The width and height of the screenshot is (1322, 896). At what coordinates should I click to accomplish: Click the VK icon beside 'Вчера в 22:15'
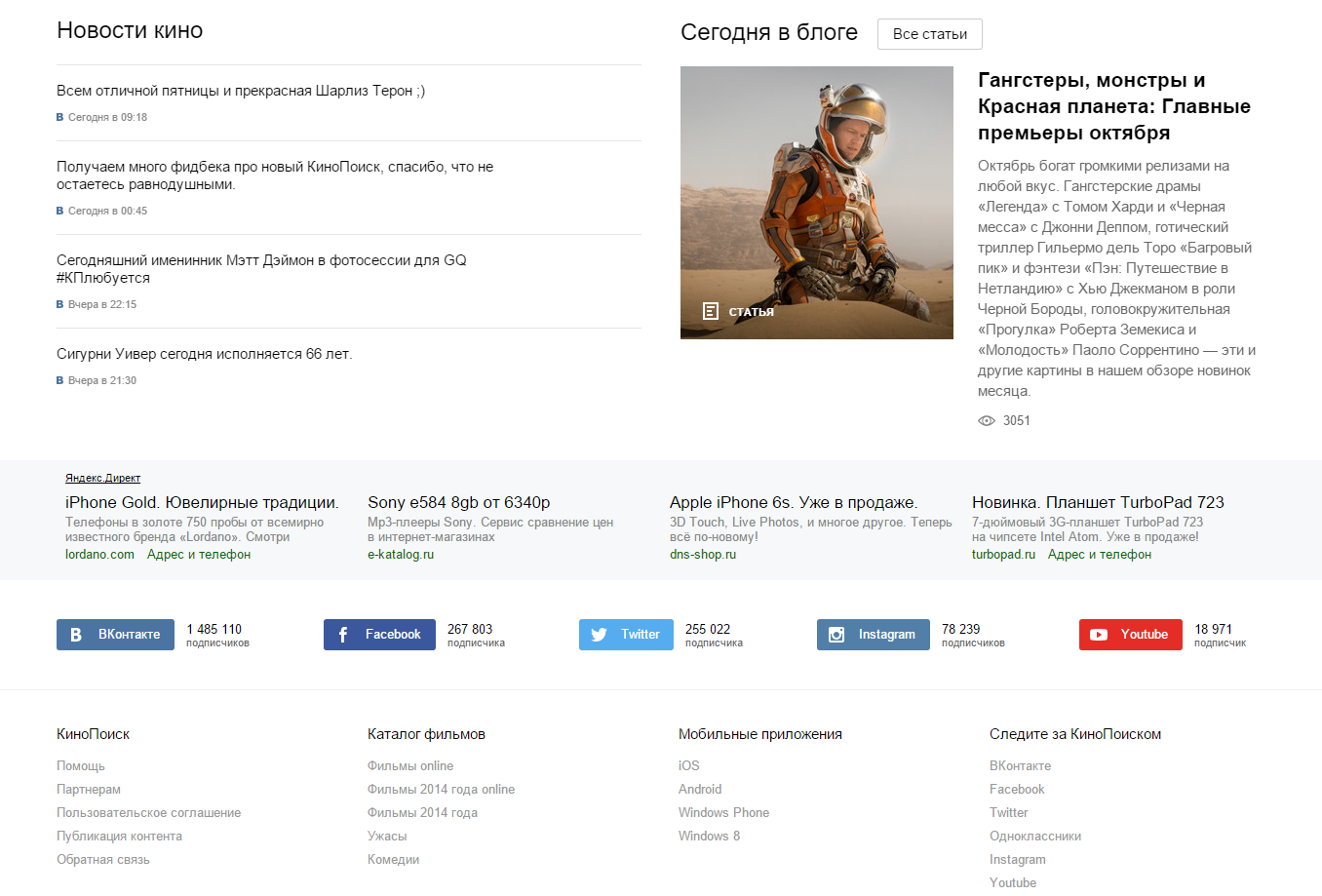point(59,304)
